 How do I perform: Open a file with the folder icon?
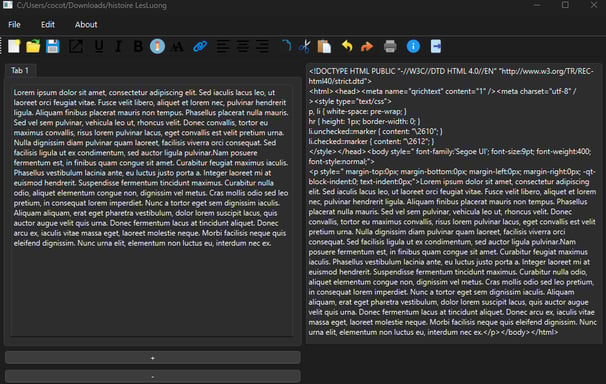pos(33,46)
